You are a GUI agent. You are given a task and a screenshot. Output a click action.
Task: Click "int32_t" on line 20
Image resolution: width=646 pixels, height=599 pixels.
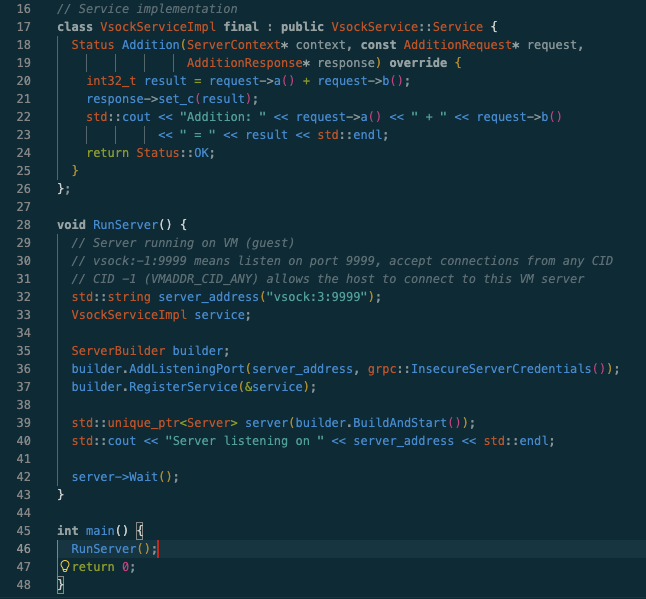(111, 81)
